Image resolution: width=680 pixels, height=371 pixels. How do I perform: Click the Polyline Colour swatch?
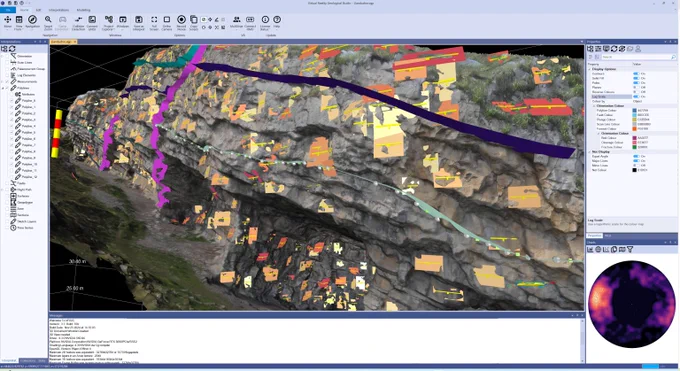point(634,111)
